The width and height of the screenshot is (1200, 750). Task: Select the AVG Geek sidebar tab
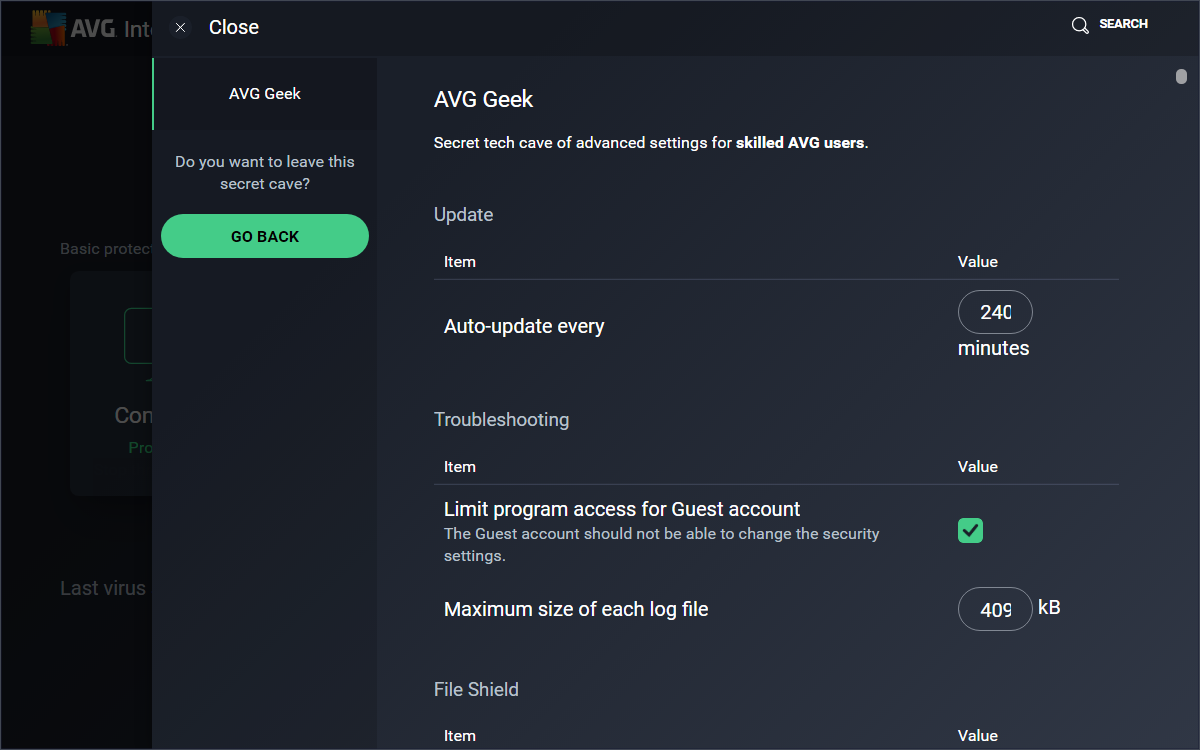[265, 94]
